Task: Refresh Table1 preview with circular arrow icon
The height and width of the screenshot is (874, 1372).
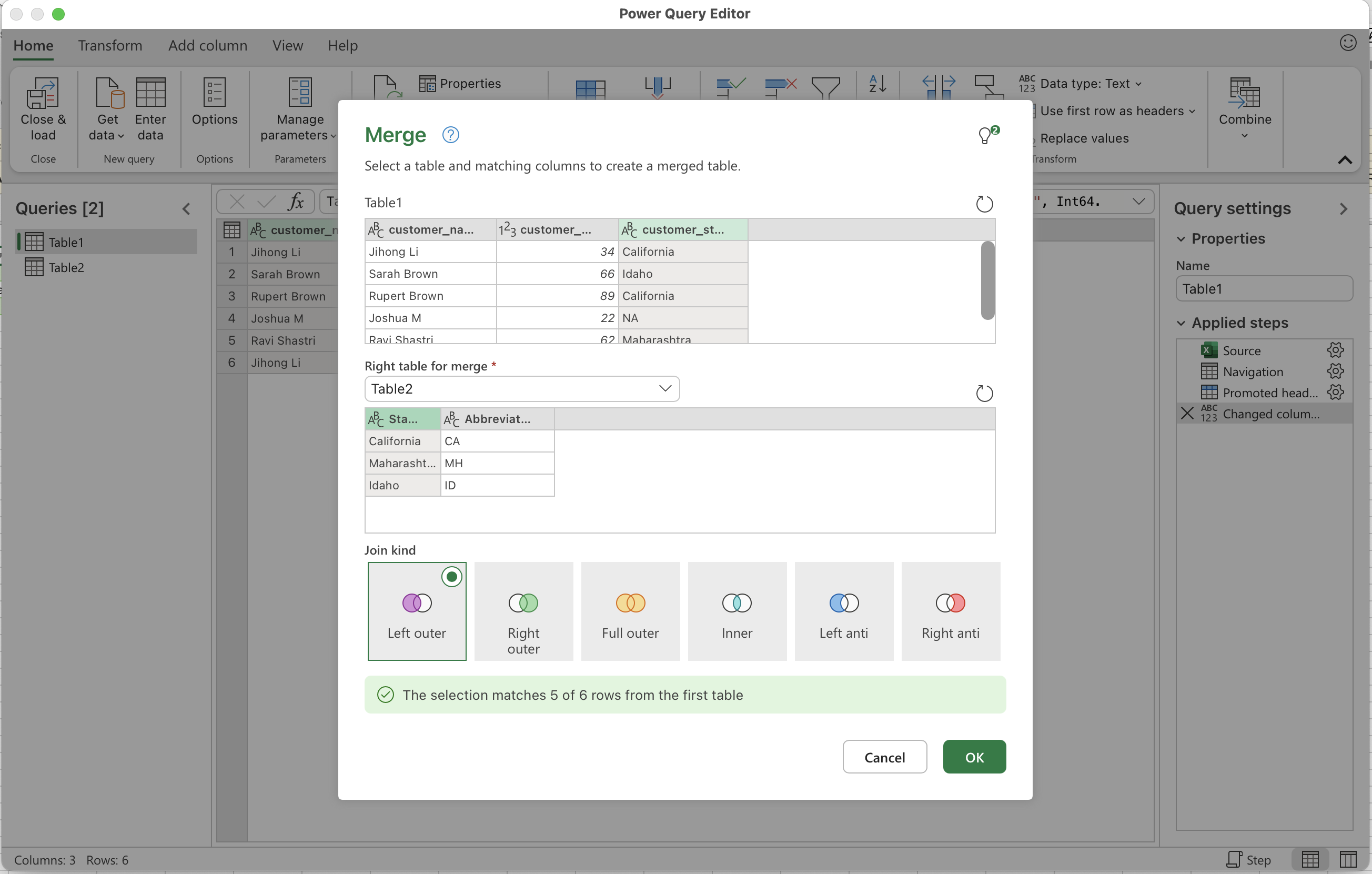Action: pyautogui.click(x=984, y=204)
